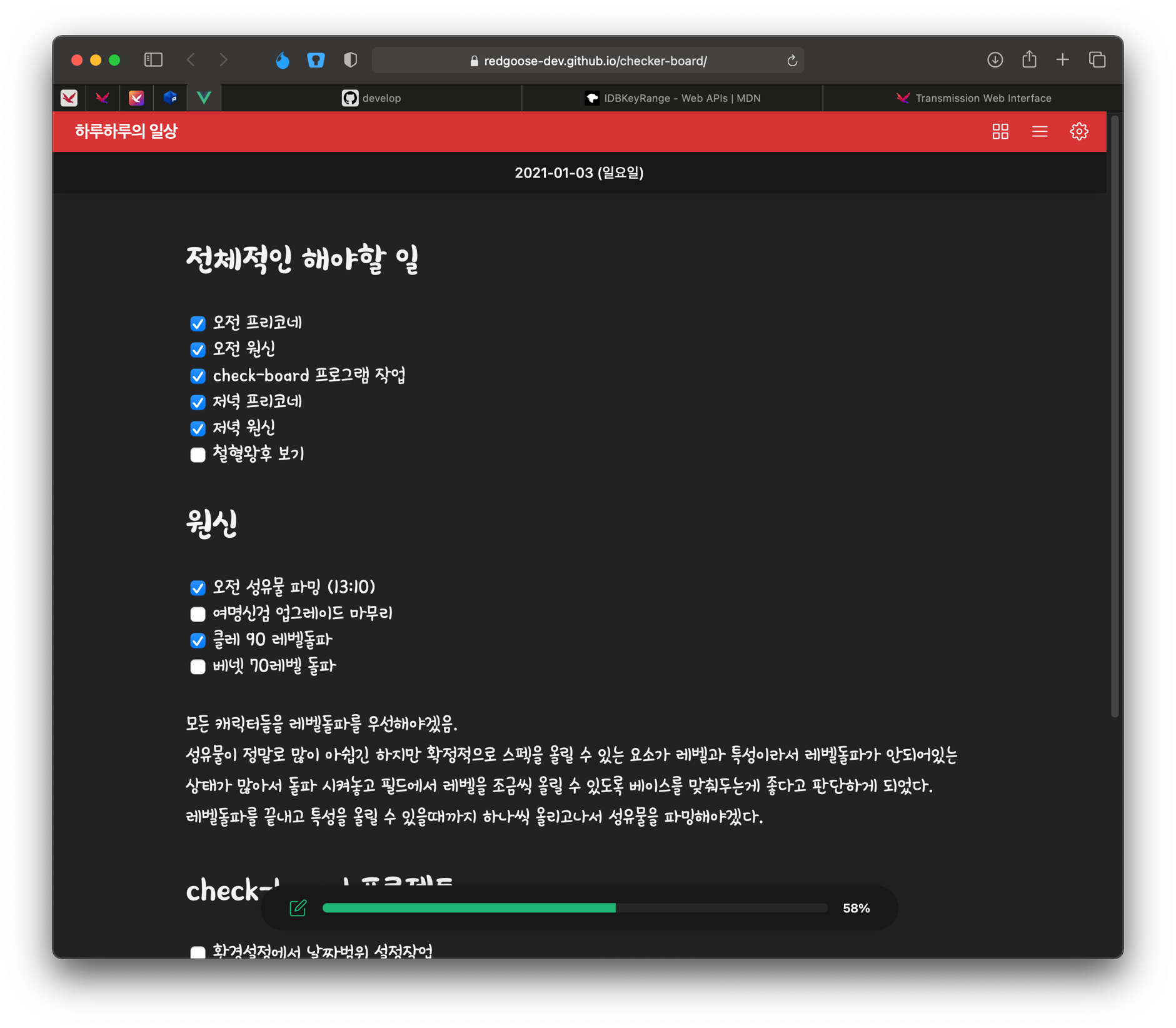
Task: Go forward with the browser forward arrow
Action: tap(224, 60)
